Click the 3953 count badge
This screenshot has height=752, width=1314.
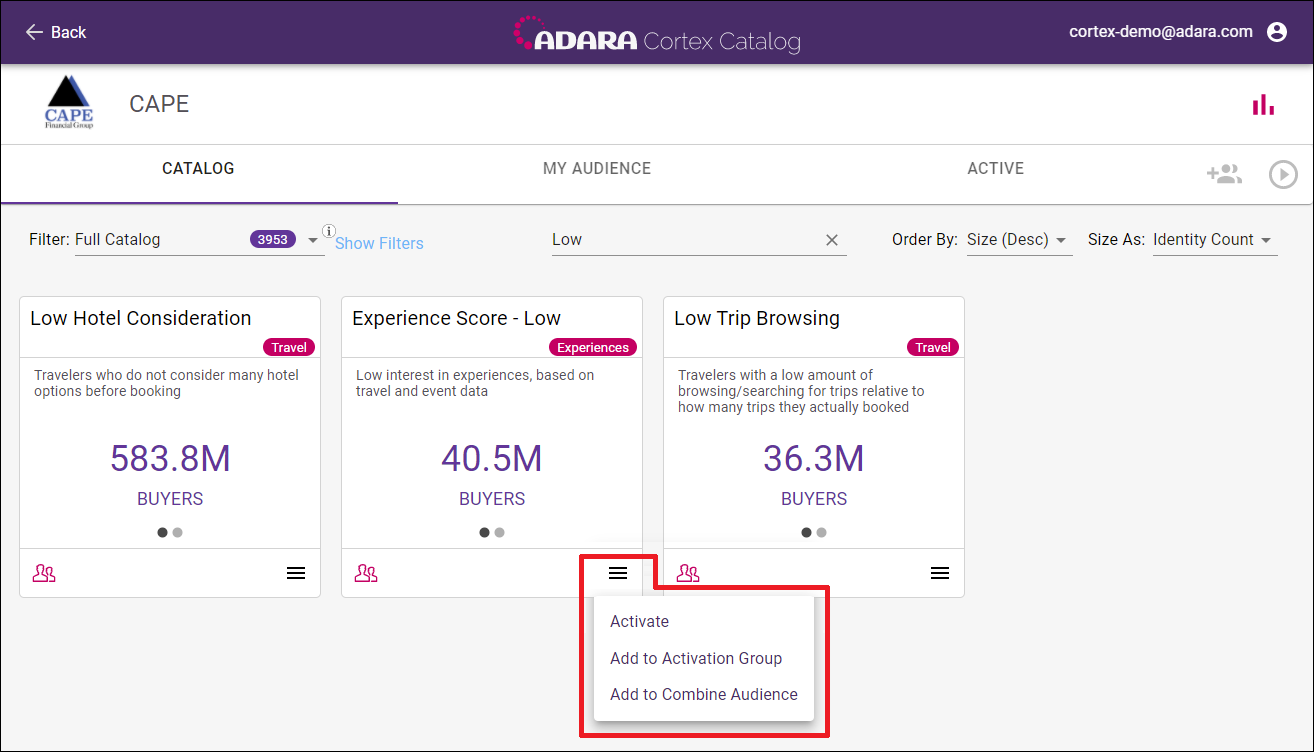273,240
